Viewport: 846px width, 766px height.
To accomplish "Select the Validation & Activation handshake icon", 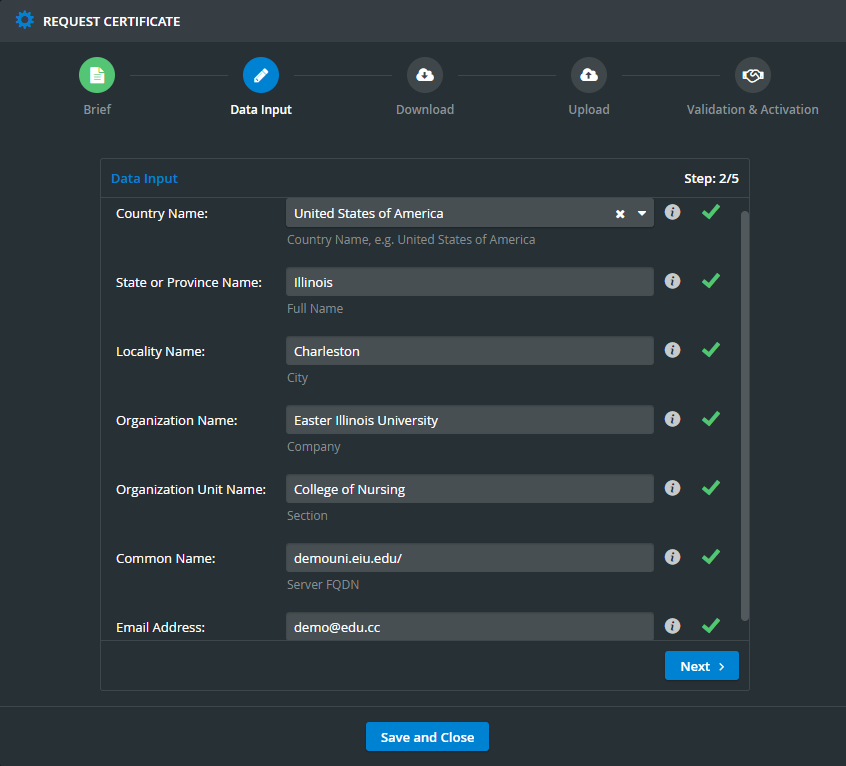I will click(x=753, y=75).
